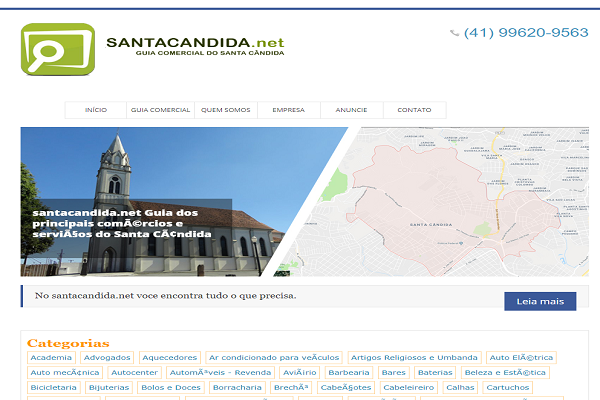Open the Academia category
600x400 pixels.
[51, 357]
